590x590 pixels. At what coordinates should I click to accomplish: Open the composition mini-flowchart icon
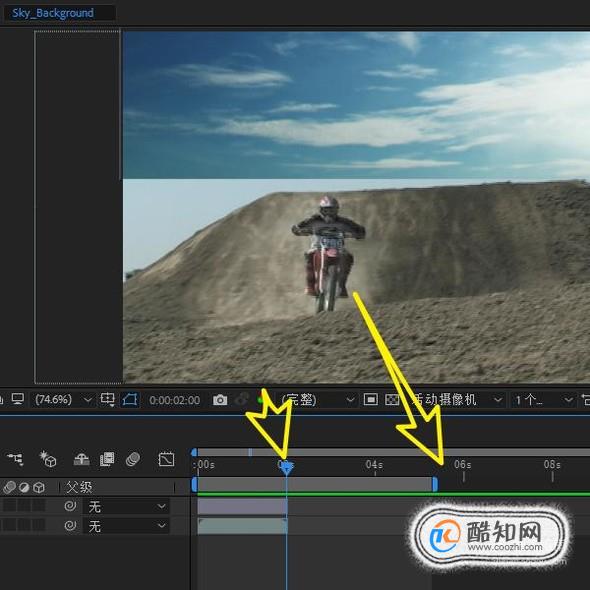(15, 459)
